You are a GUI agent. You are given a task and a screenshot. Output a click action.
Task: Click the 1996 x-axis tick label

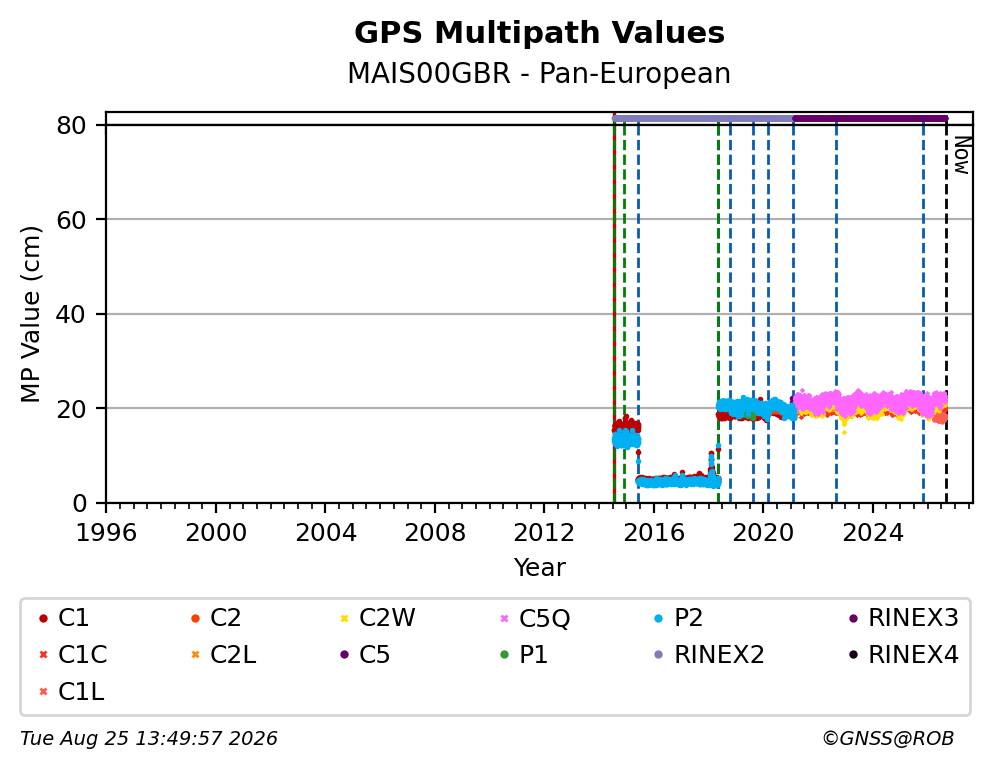106,533
